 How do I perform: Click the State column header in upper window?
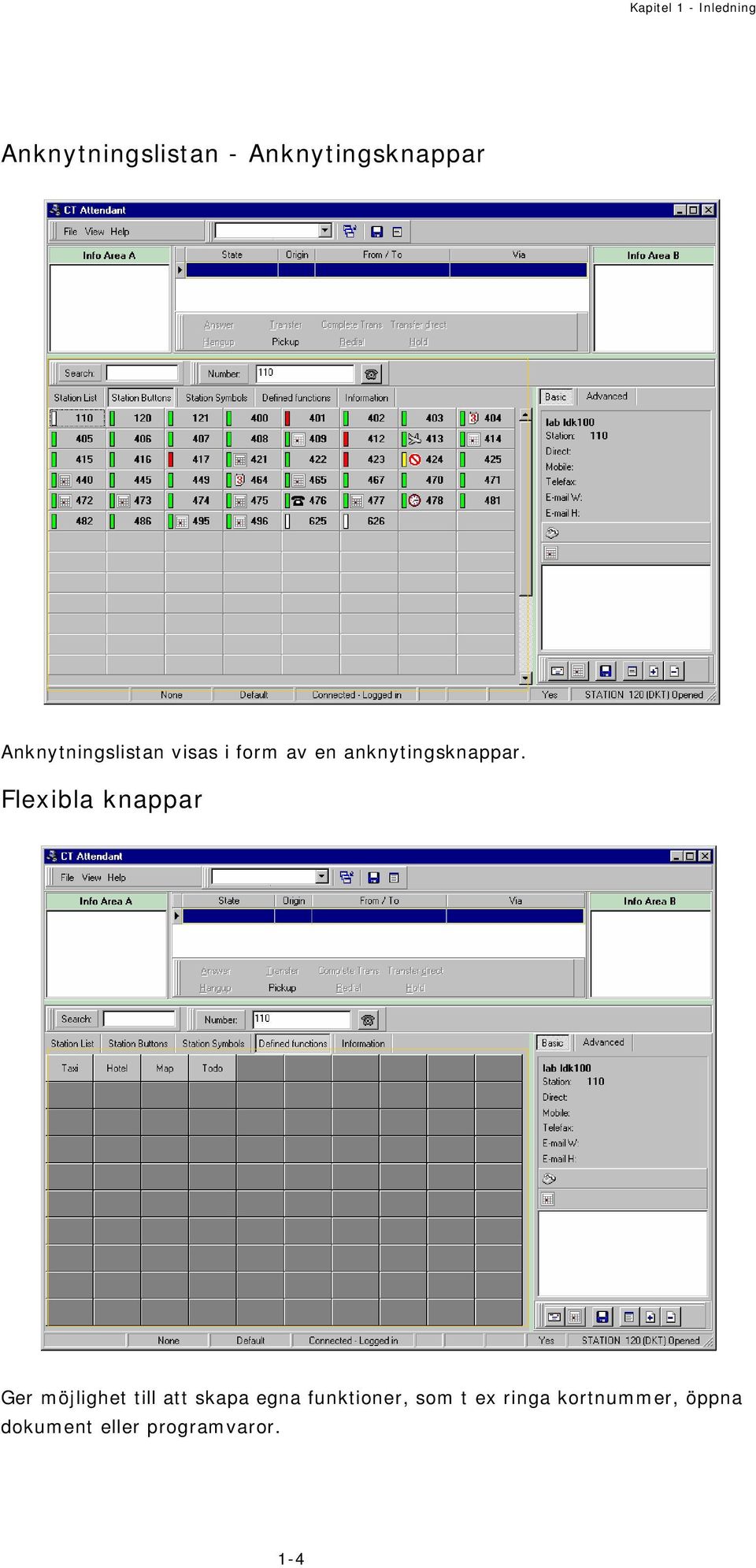(x=232, y=255)
